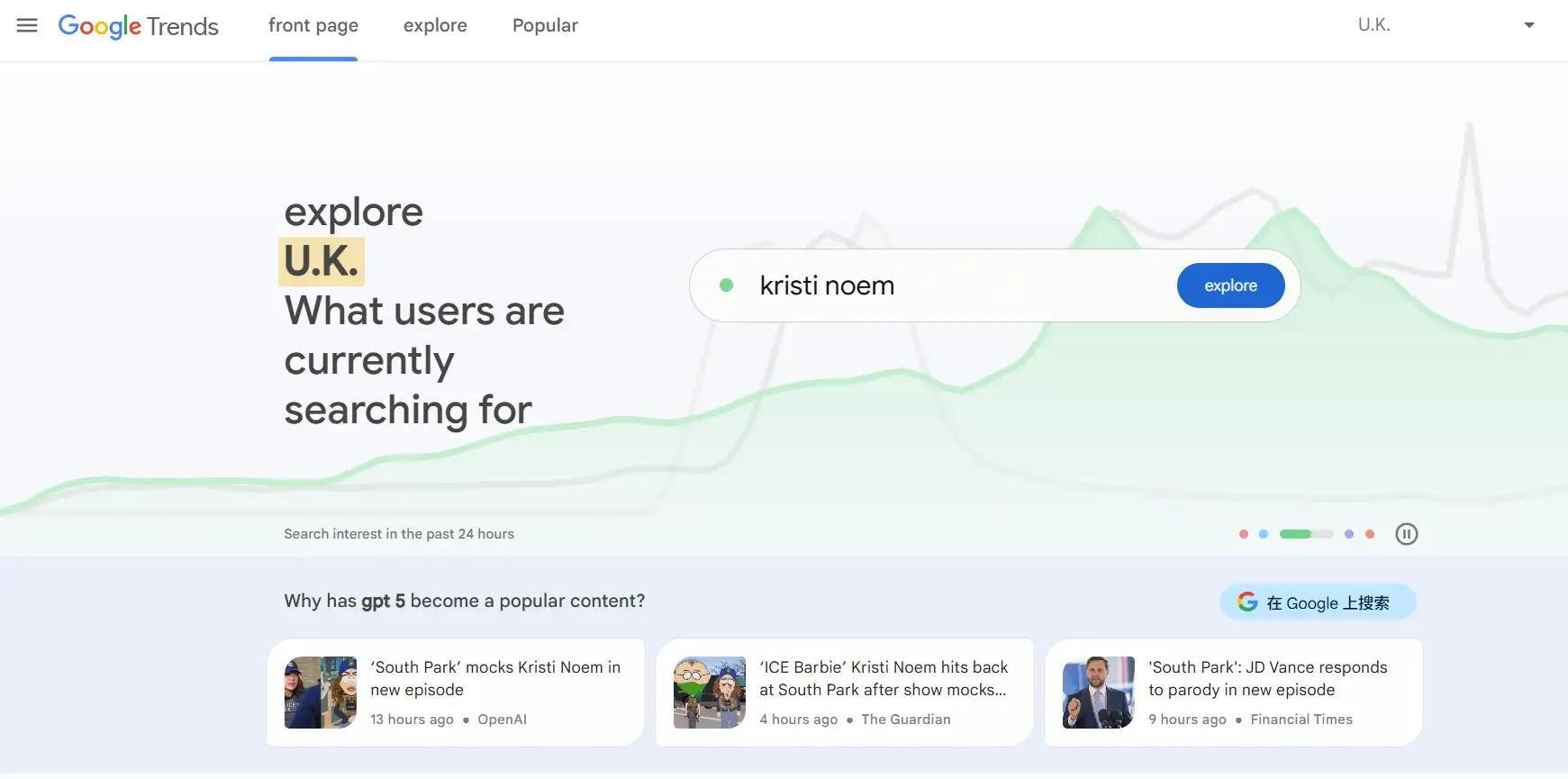Open the explore tab
Viewport: 1568px width, 779px height.
(x=435, y=25)
